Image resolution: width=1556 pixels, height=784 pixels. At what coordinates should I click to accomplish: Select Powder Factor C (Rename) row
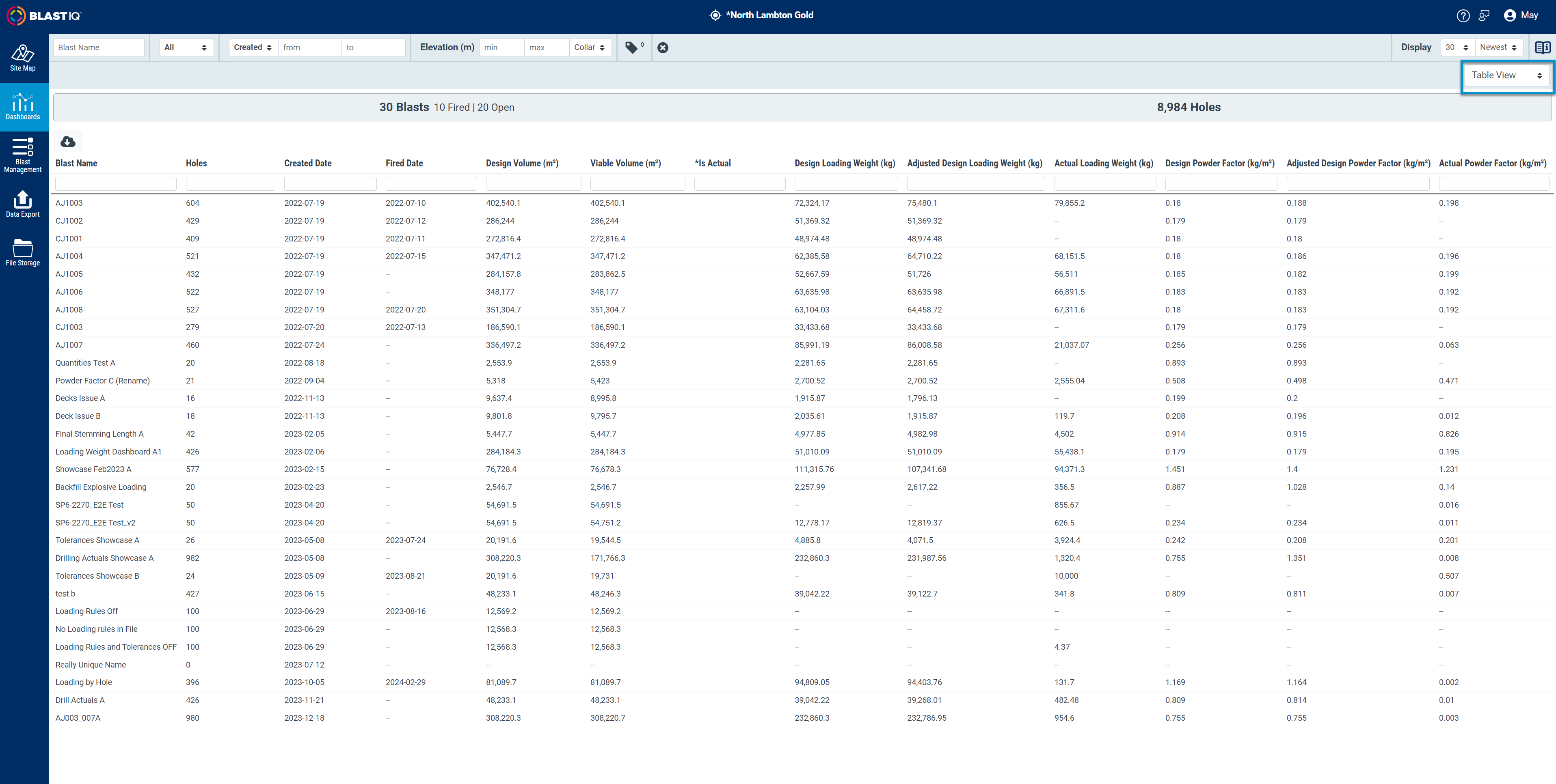tap(802, 381)
